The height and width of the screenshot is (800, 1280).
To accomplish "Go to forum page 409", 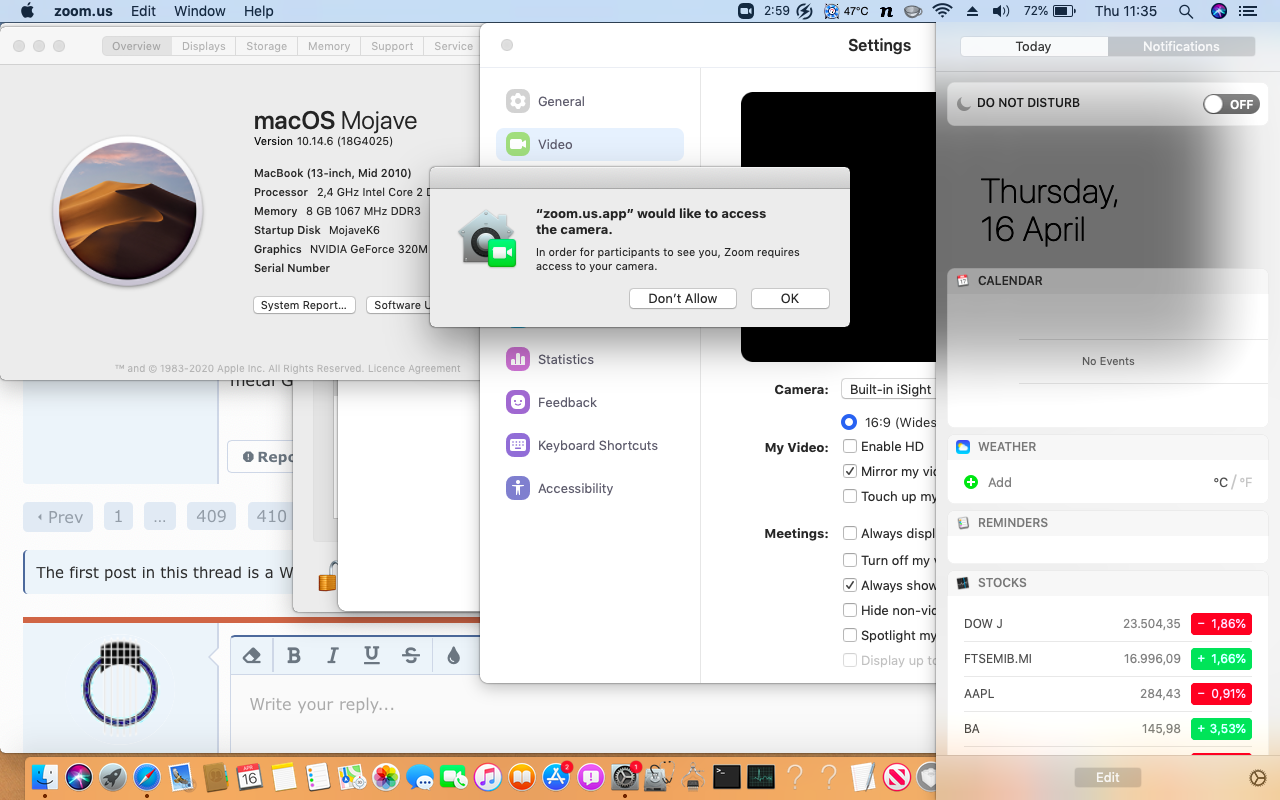I will [x=211, y=516].
